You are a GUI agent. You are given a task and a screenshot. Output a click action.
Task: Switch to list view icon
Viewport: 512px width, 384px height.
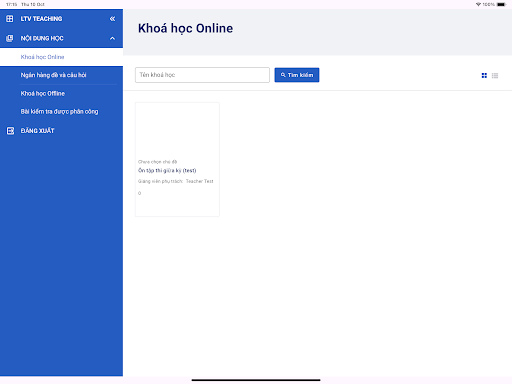pos(495,76)
